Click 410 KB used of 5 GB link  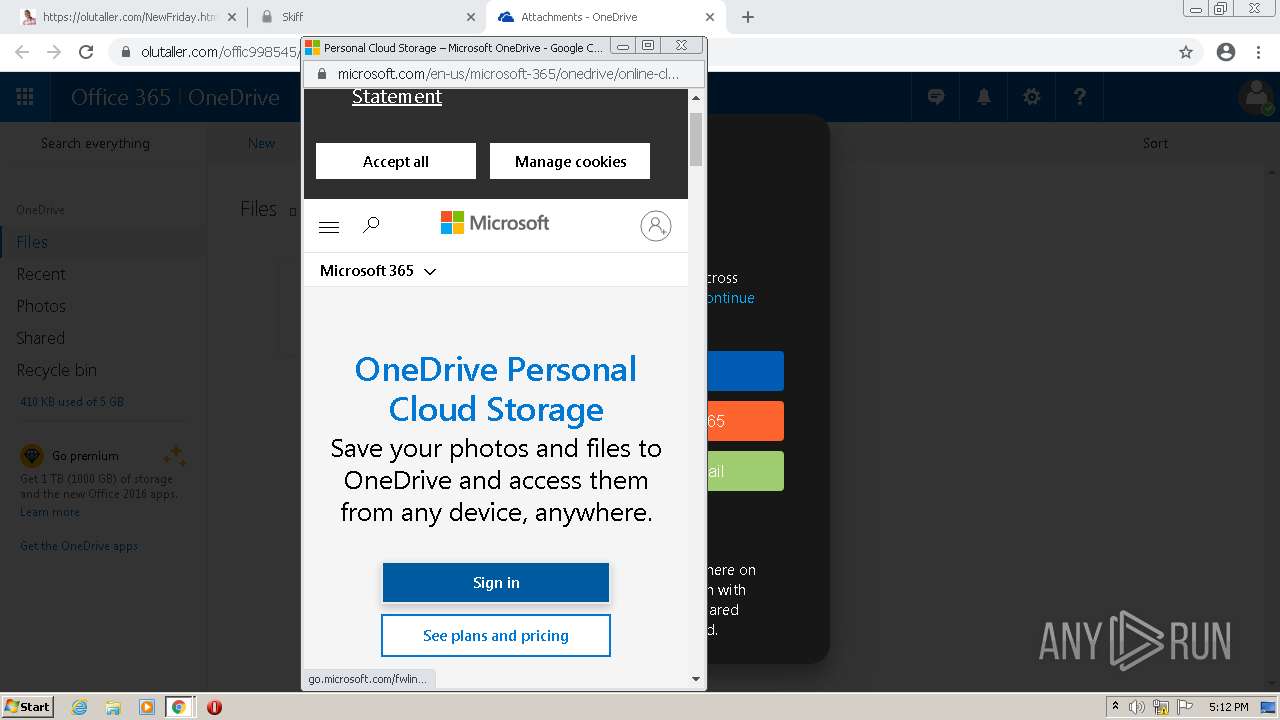point(72,402)
